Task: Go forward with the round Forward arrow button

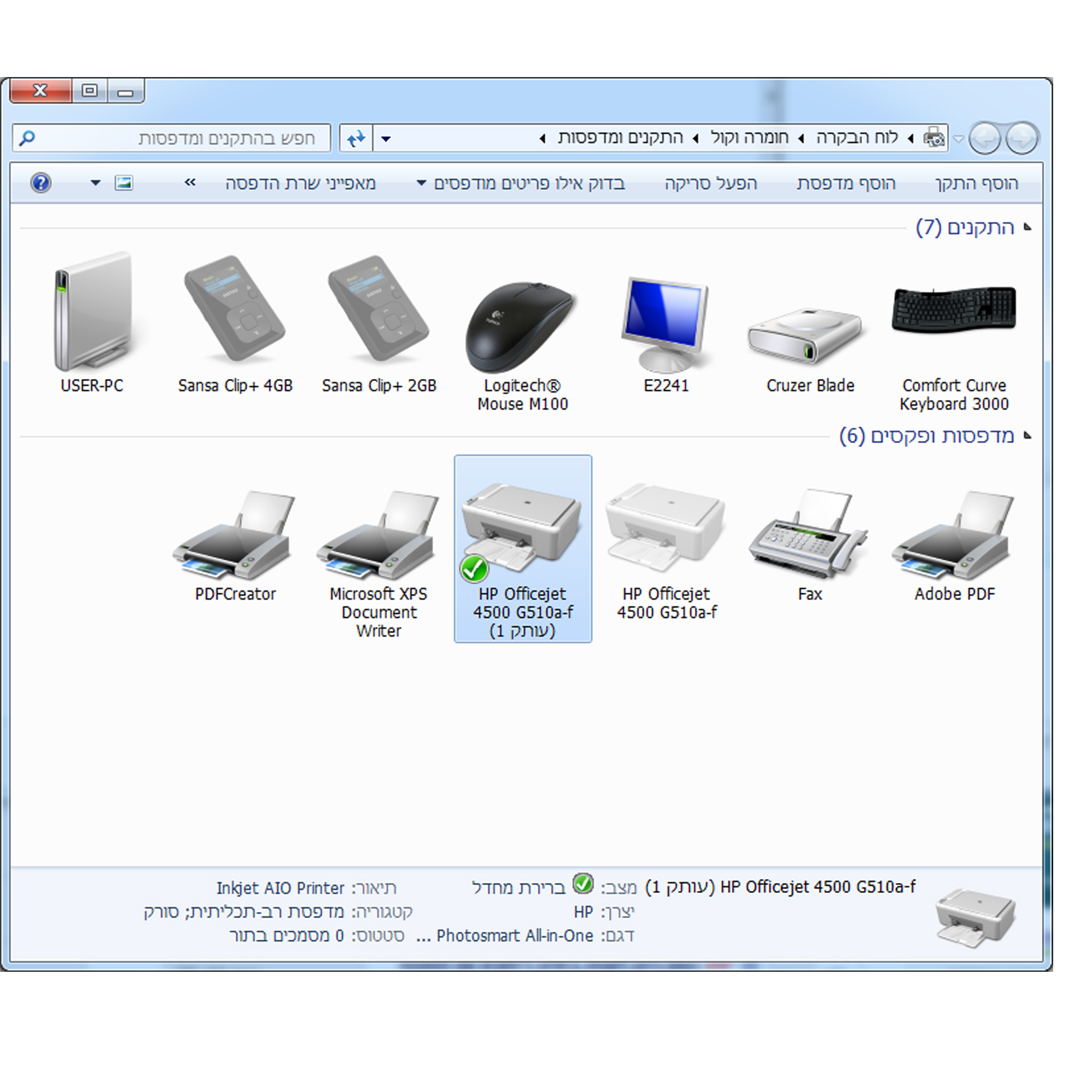Action: point(985,138)
